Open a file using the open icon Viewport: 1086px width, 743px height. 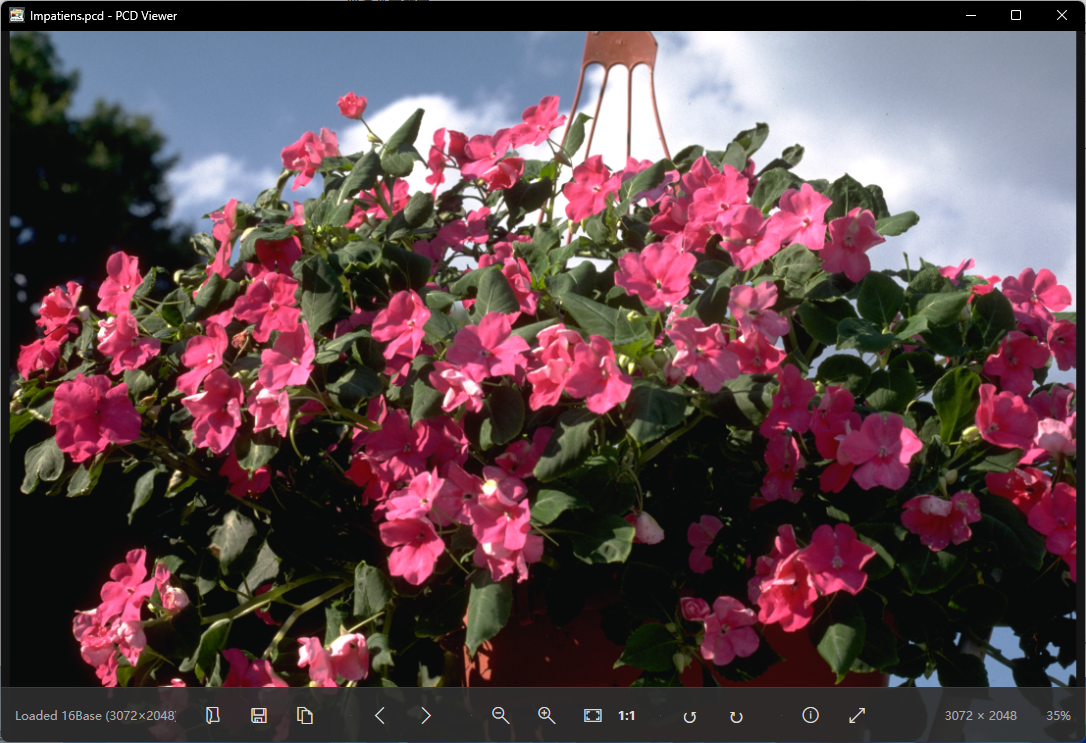[x=213, y=715]
